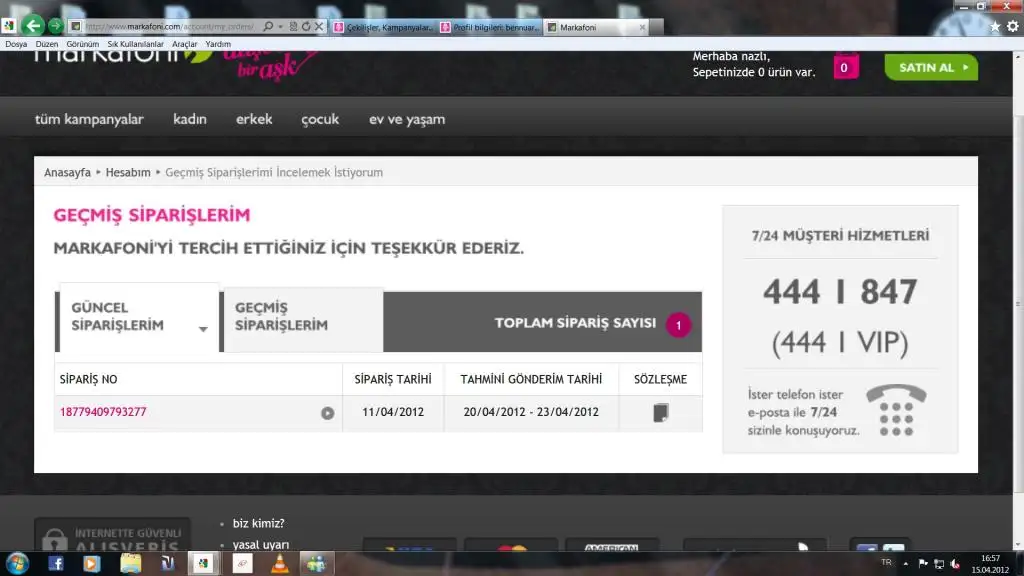Refresh the page with the reload icon
The height and width of the screenshot is (576, 1024).
pyautogui.click(x=306, y=27)
